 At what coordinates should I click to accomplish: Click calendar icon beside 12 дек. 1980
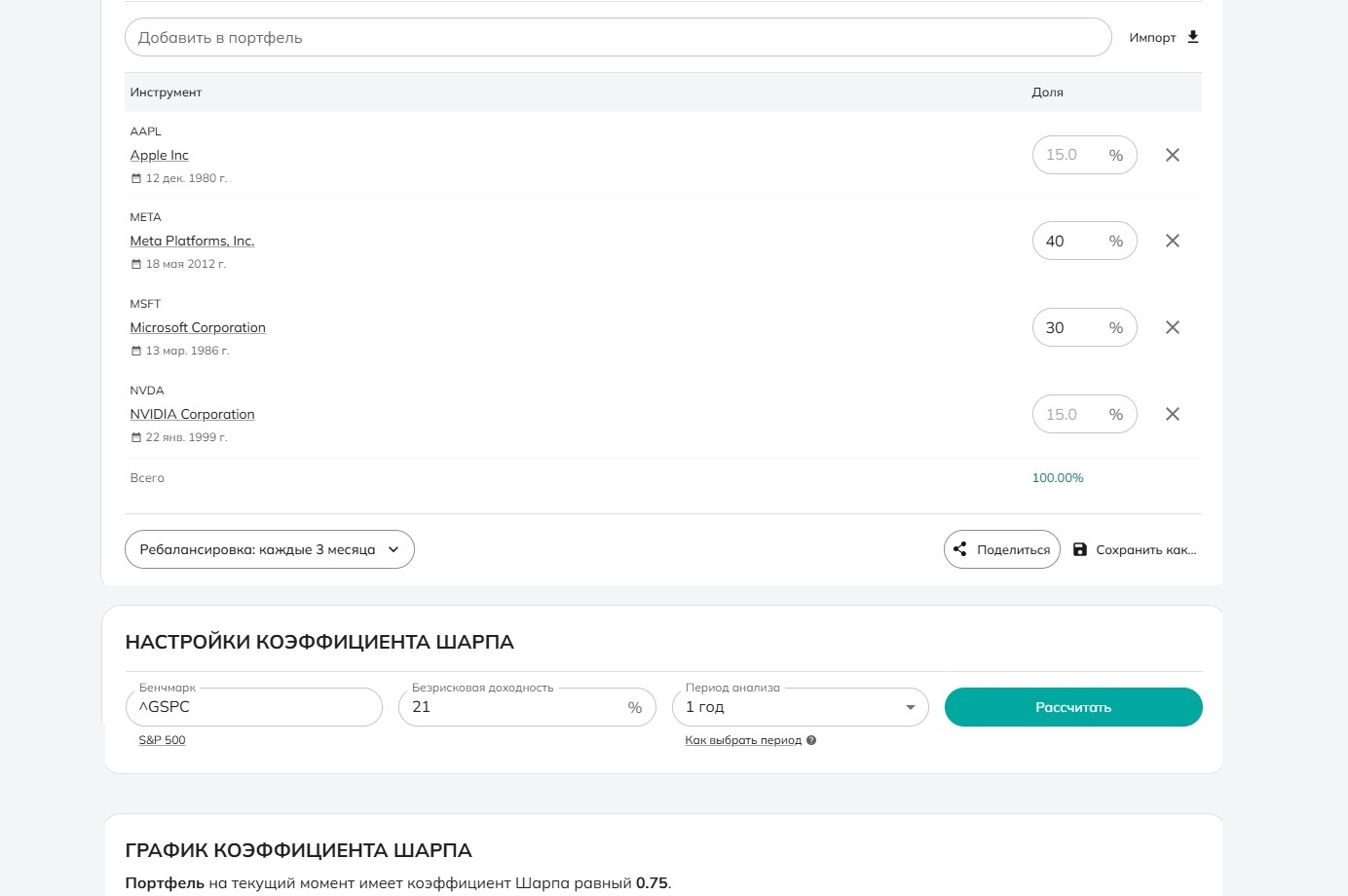pos(136,178)
